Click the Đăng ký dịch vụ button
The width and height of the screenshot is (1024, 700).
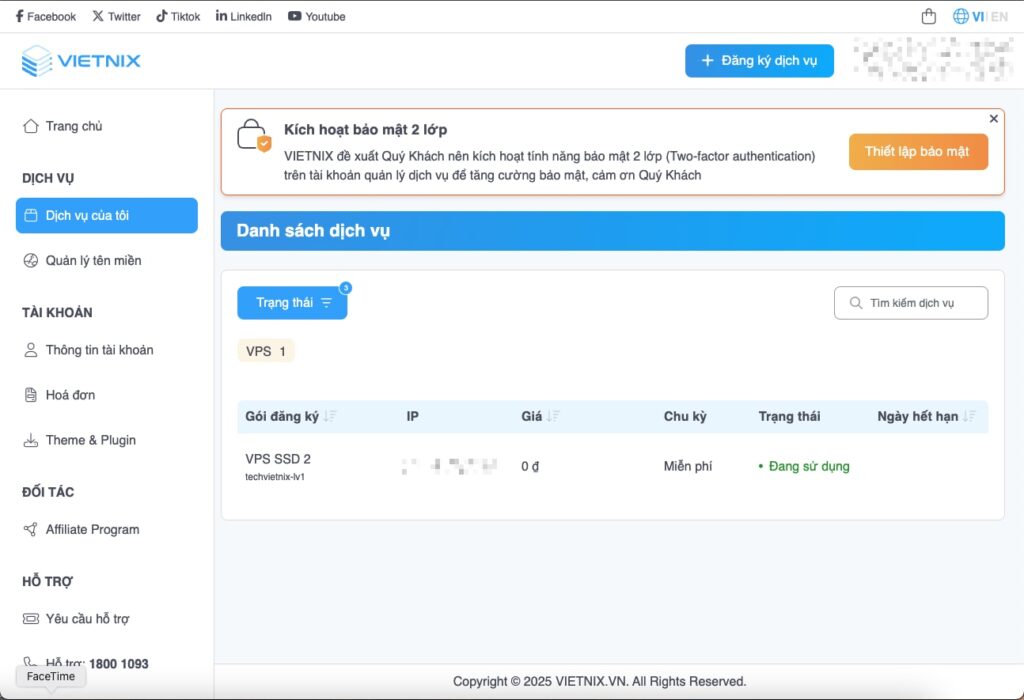coord(759,60)
